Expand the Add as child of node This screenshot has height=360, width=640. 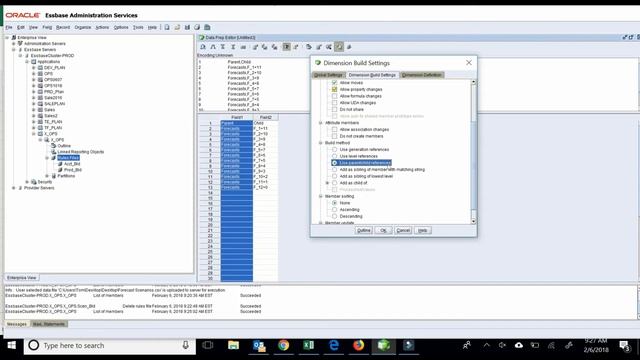point(327,183)
